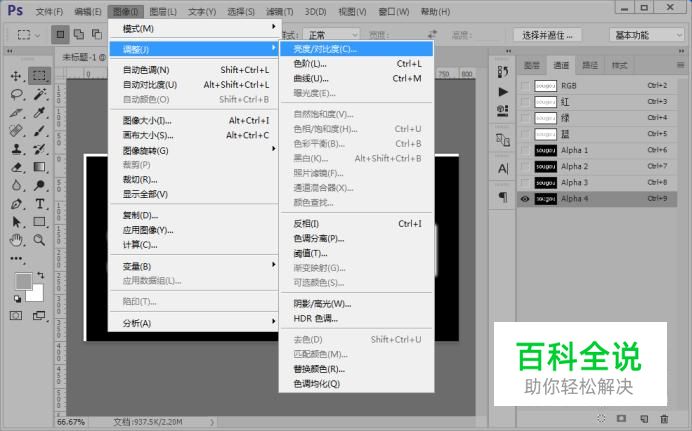Click the swap foreground/background colors arrow

click(x=40, y=275)
